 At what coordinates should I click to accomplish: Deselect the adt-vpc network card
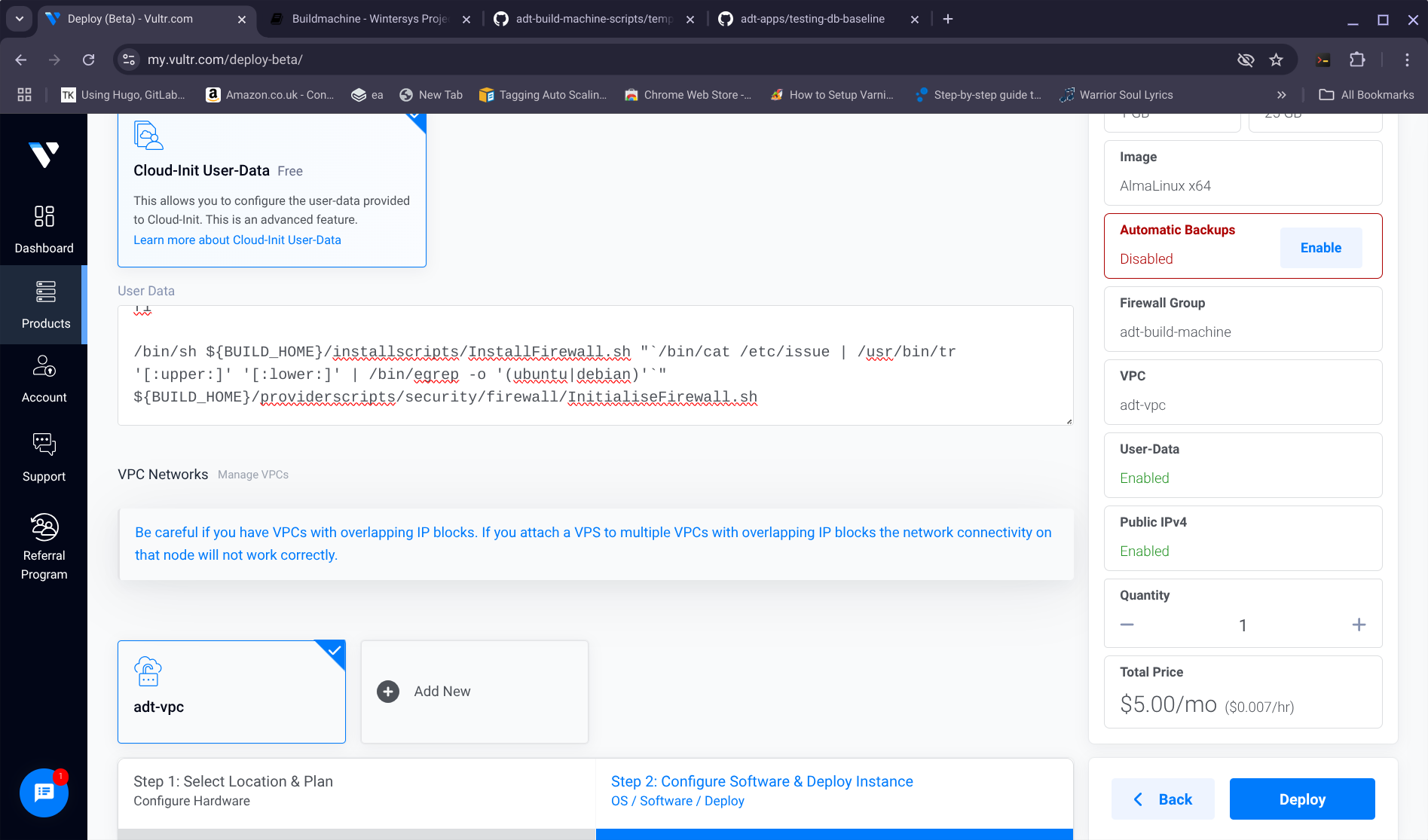point(231,692)
